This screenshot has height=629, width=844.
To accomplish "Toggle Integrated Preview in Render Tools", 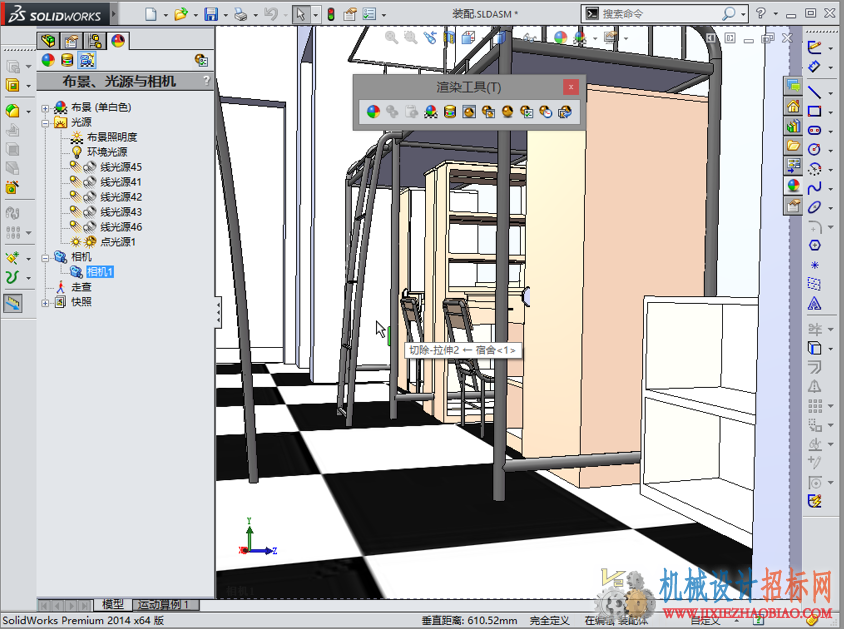I will point(469,111).
